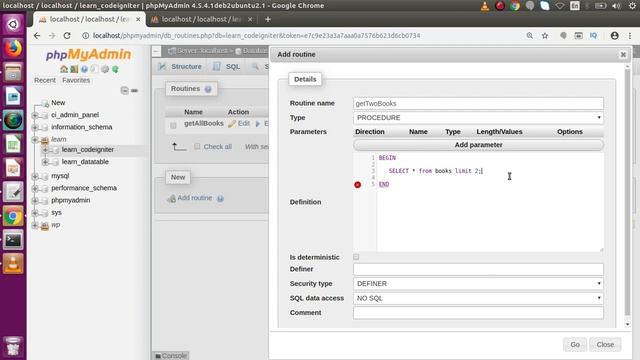Open the navigation panel settings gear
The height and width of the screenshot is (360, 640).
(x=105, y=69)
